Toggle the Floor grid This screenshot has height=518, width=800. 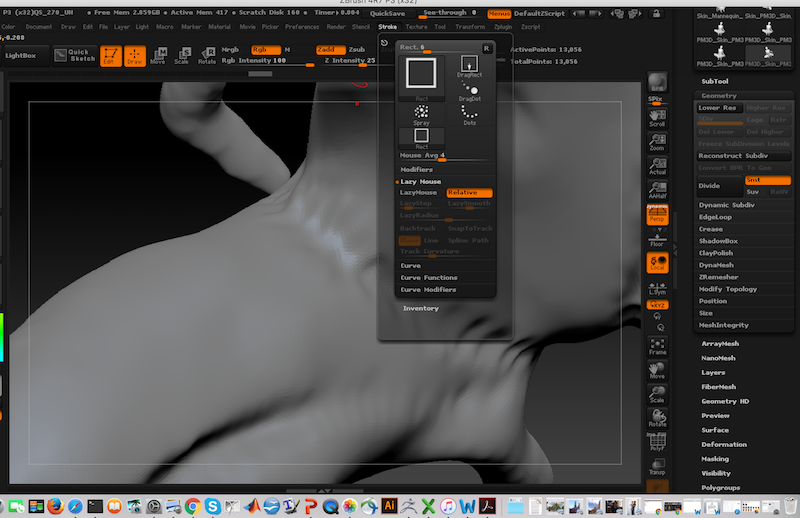click(657, 239)
